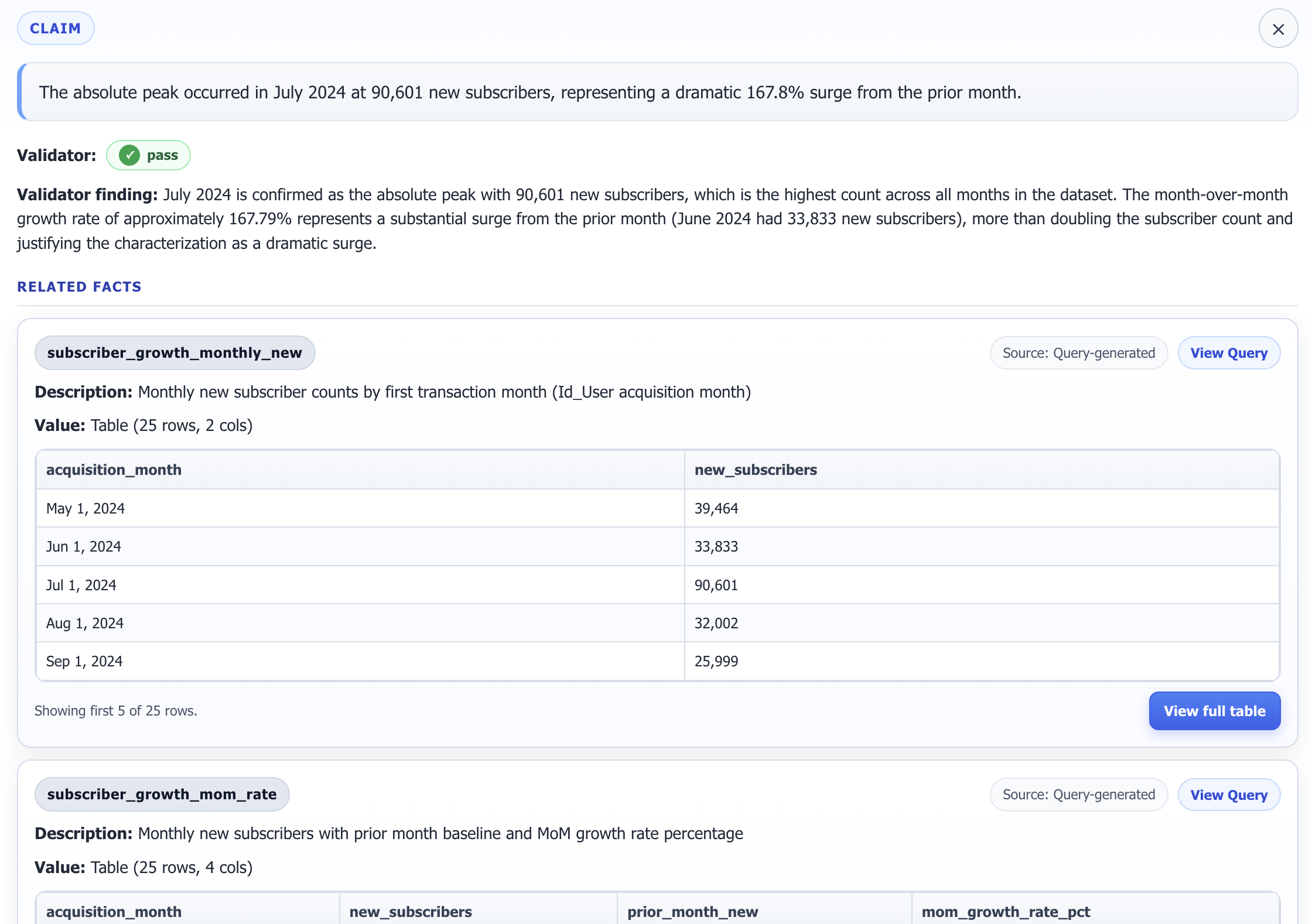
Task: Click the Table (25 rows, 2 cols) value text
Action: tap(172, 425)
